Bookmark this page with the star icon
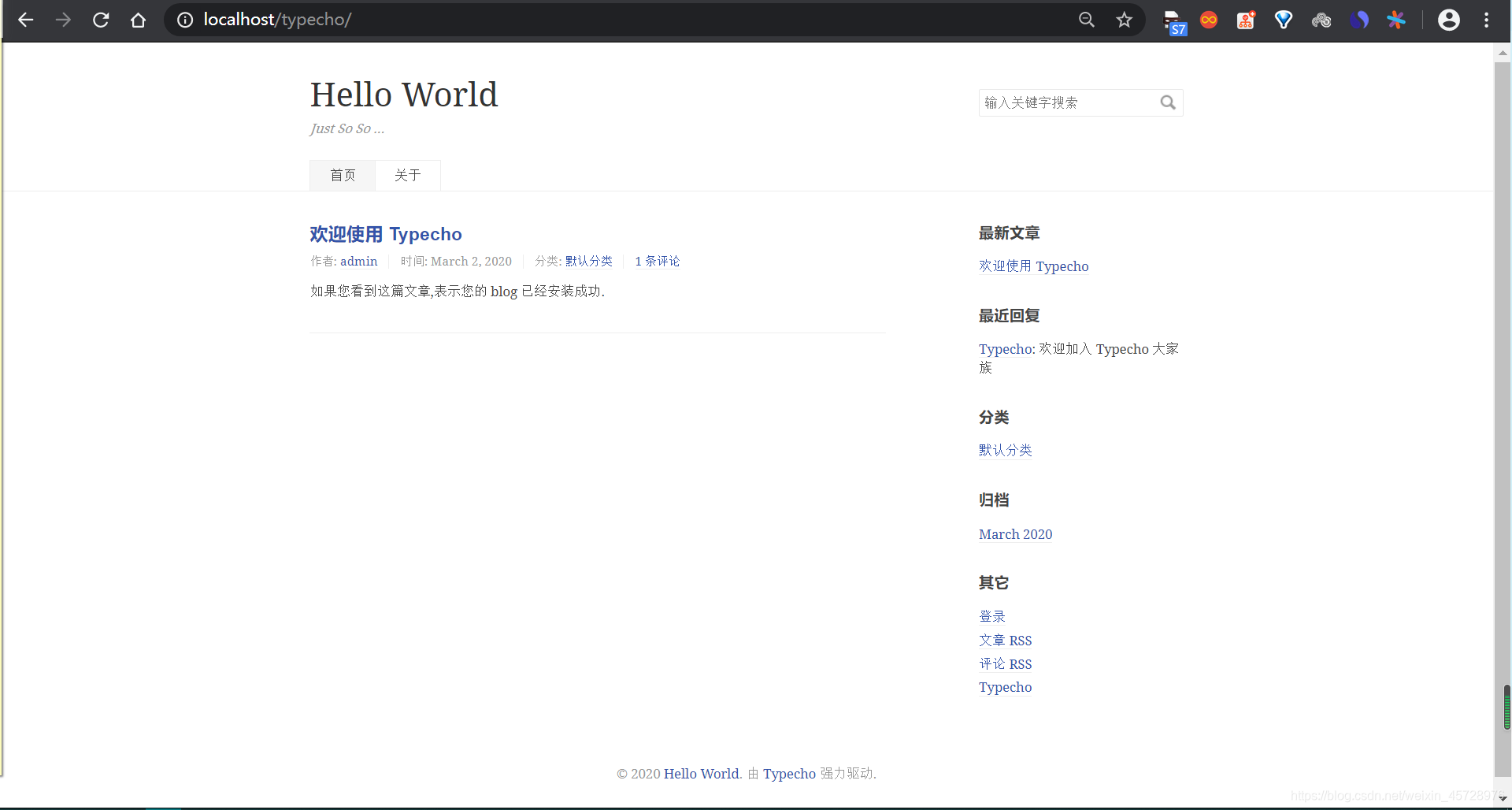The height and width of the screenshot is (810, 1512). (1125, 20)
